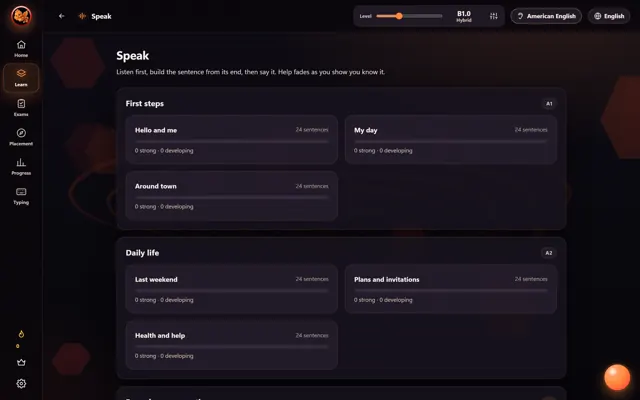Open the Around town lesson
The width and height of the screenshot is (640, 400).
[x=231, y=196]
